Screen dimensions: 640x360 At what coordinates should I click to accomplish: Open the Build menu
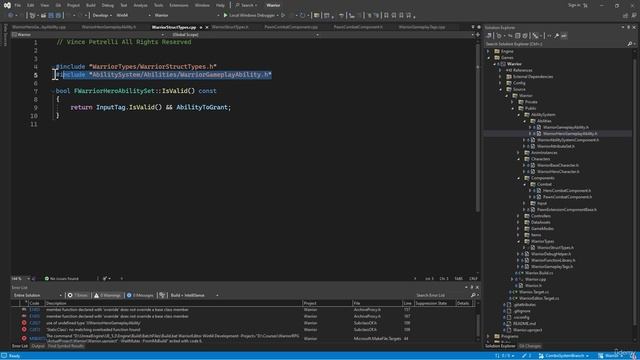(91, 5)
